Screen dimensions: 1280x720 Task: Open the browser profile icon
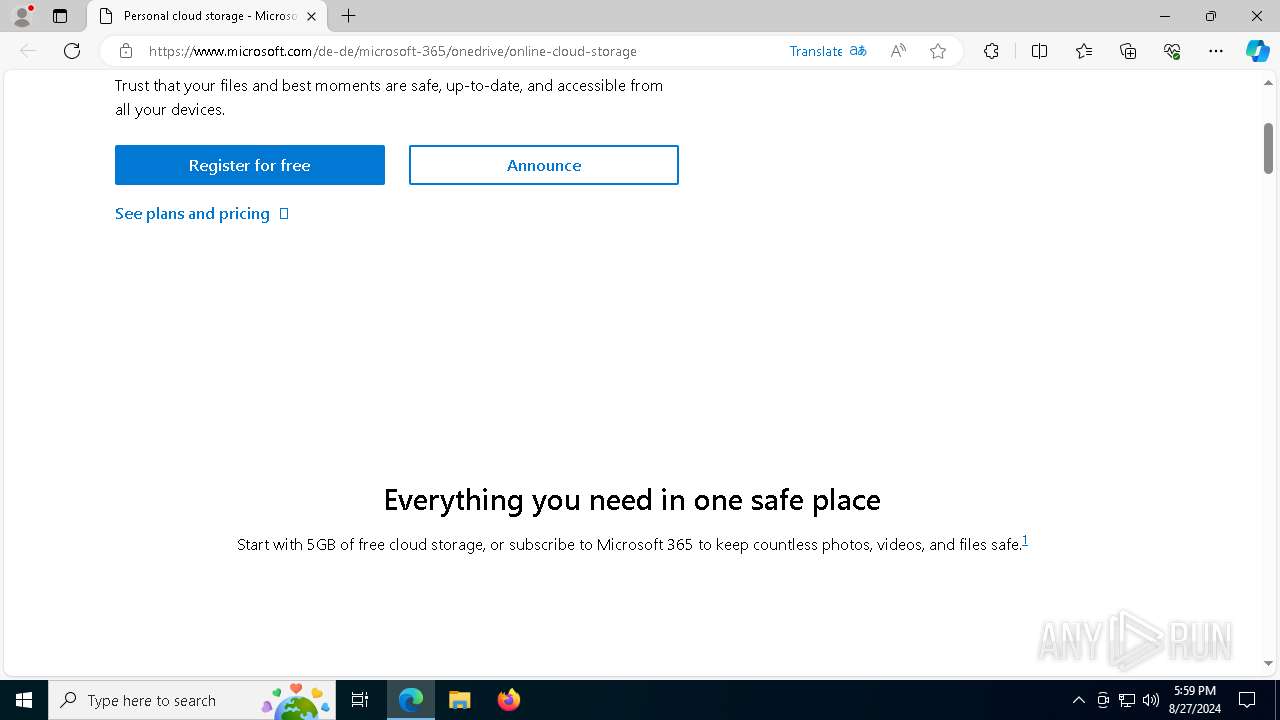(22, 16)
